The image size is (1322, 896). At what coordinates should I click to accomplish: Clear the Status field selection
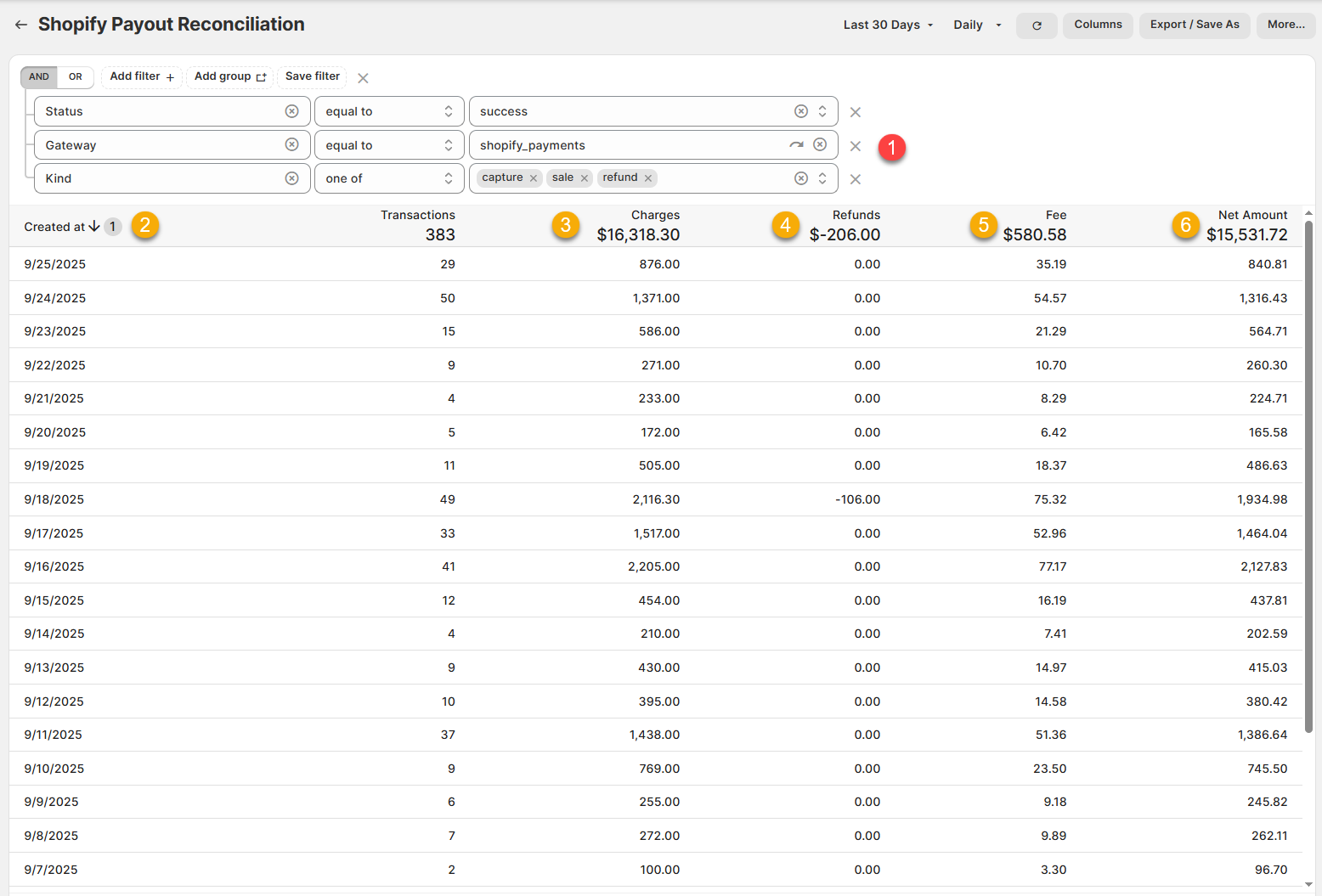click(x=291, y=111)
